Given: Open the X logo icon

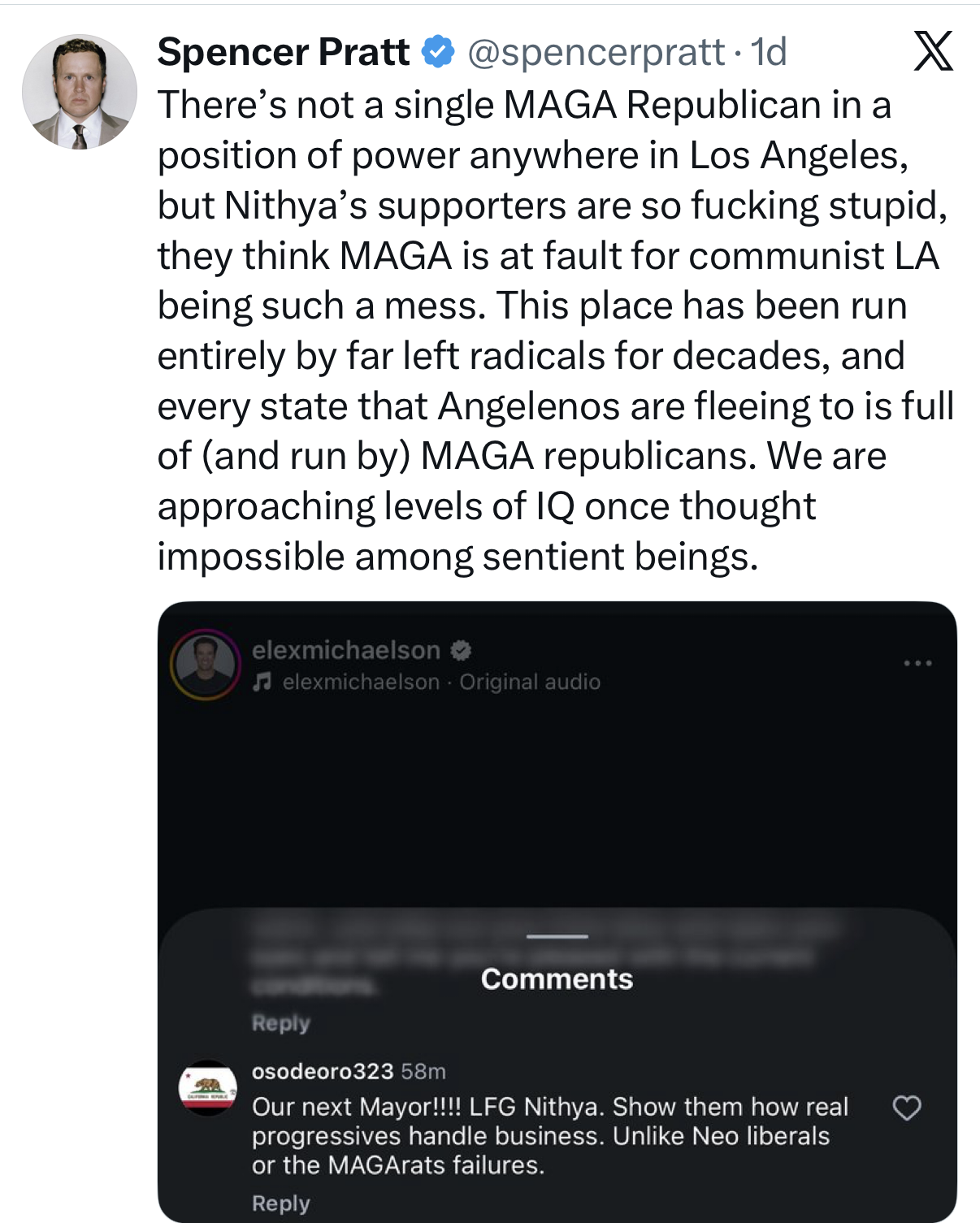Looking at the screenshot, I should [x=934, y=51].
